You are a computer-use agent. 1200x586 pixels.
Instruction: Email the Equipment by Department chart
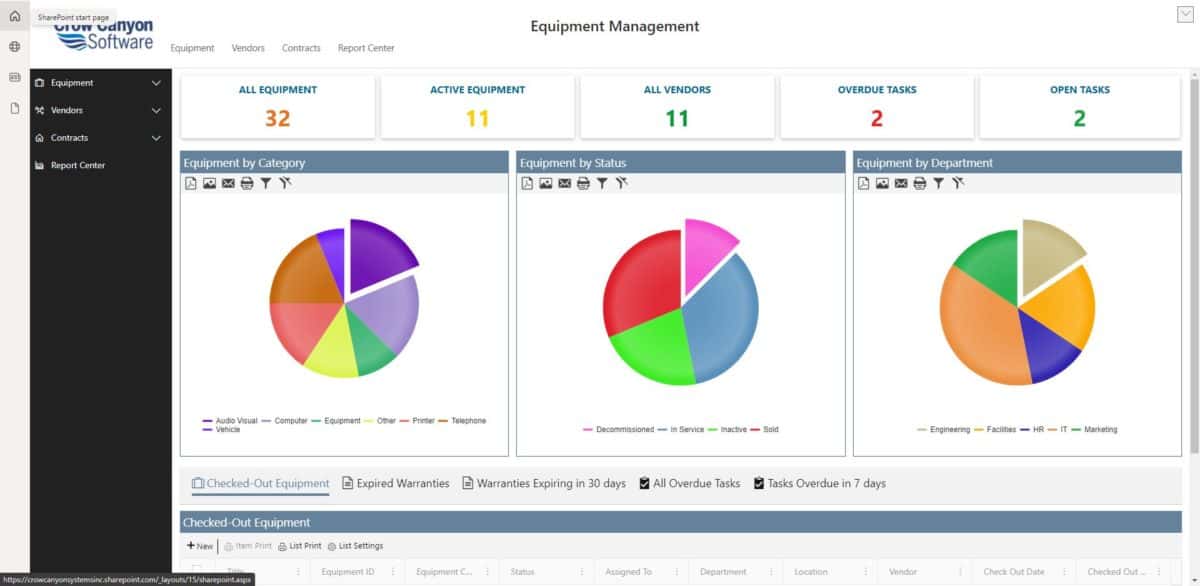[900, 183]
